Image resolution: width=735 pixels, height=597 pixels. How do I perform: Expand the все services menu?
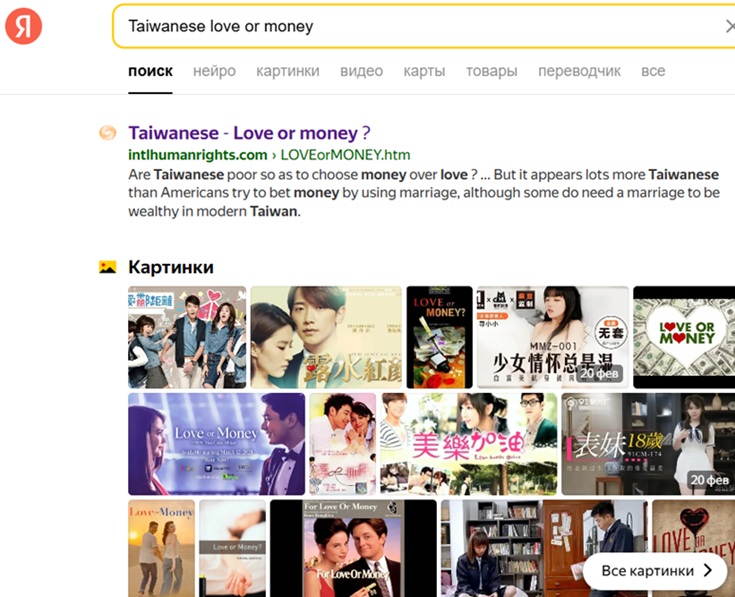[653, 71]
